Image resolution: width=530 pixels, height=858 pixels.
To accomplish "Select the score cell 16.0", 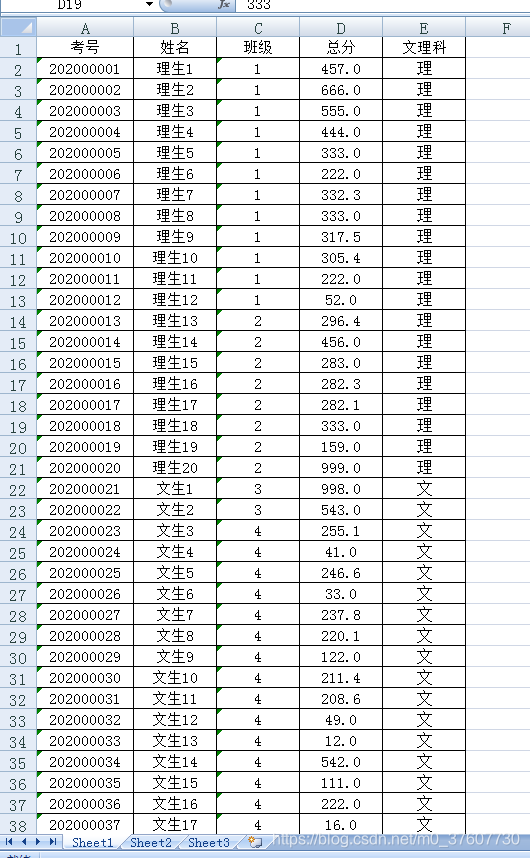I will click(341, 825).
